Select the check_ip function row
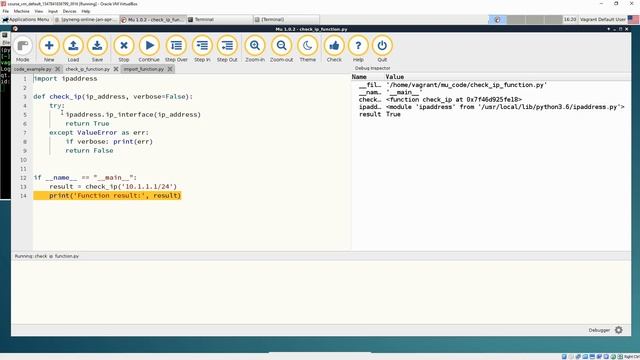 (491, 100)
